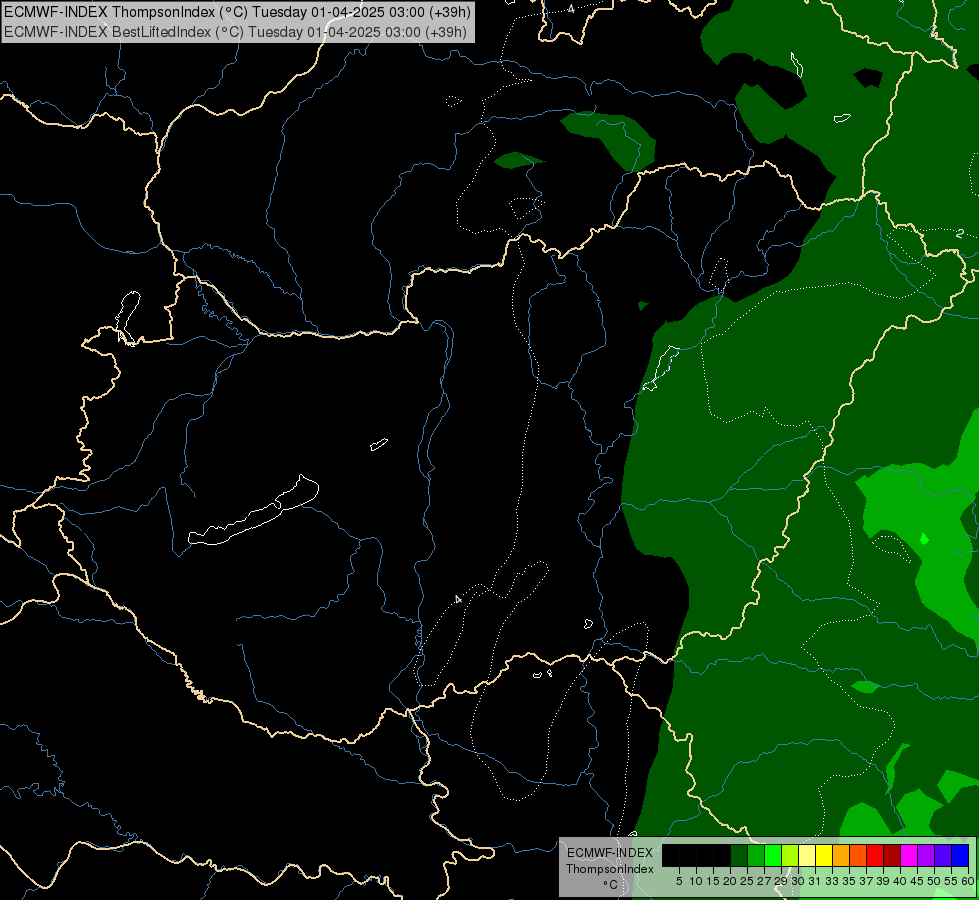Image resolution: width=979 pixels, height=900 pixels.
Task: Click the legend tick label 55
Action: (x=951, y=881)
